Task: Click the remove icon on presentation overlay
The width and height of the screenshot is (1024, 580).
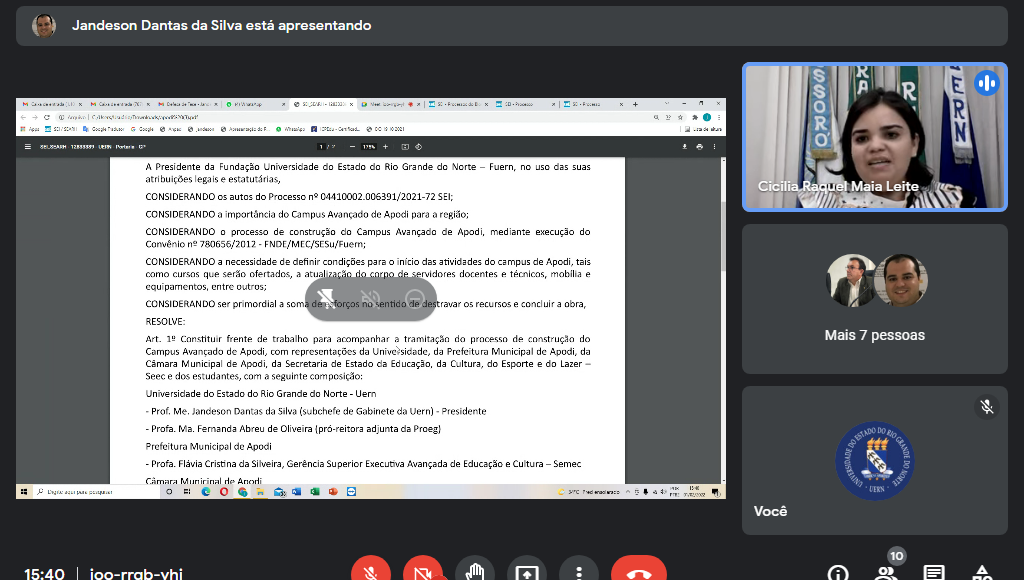Action: click(415, 299)
